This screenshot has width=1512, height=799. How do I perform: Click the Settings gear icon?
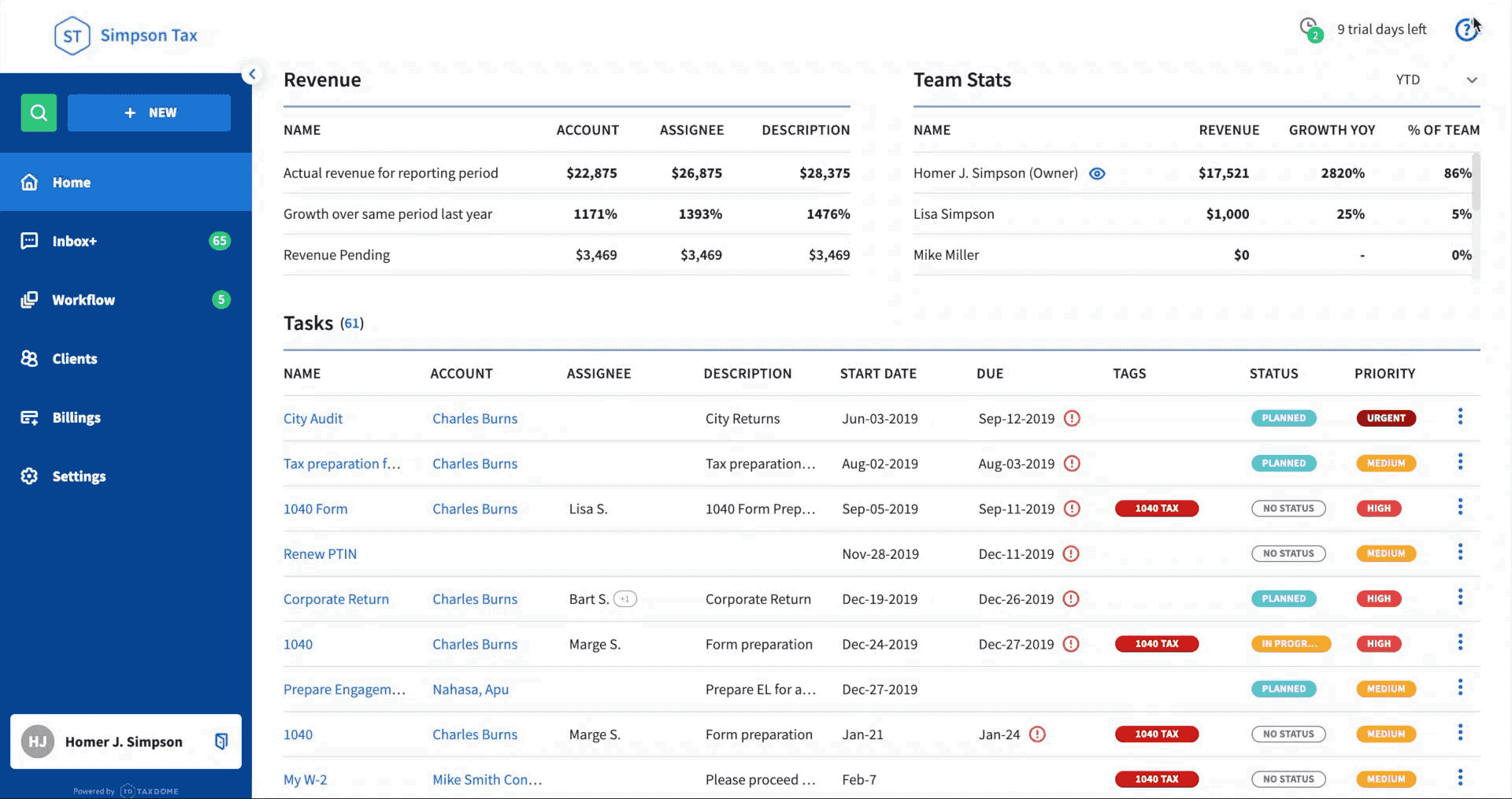click(x=29, y=476)
